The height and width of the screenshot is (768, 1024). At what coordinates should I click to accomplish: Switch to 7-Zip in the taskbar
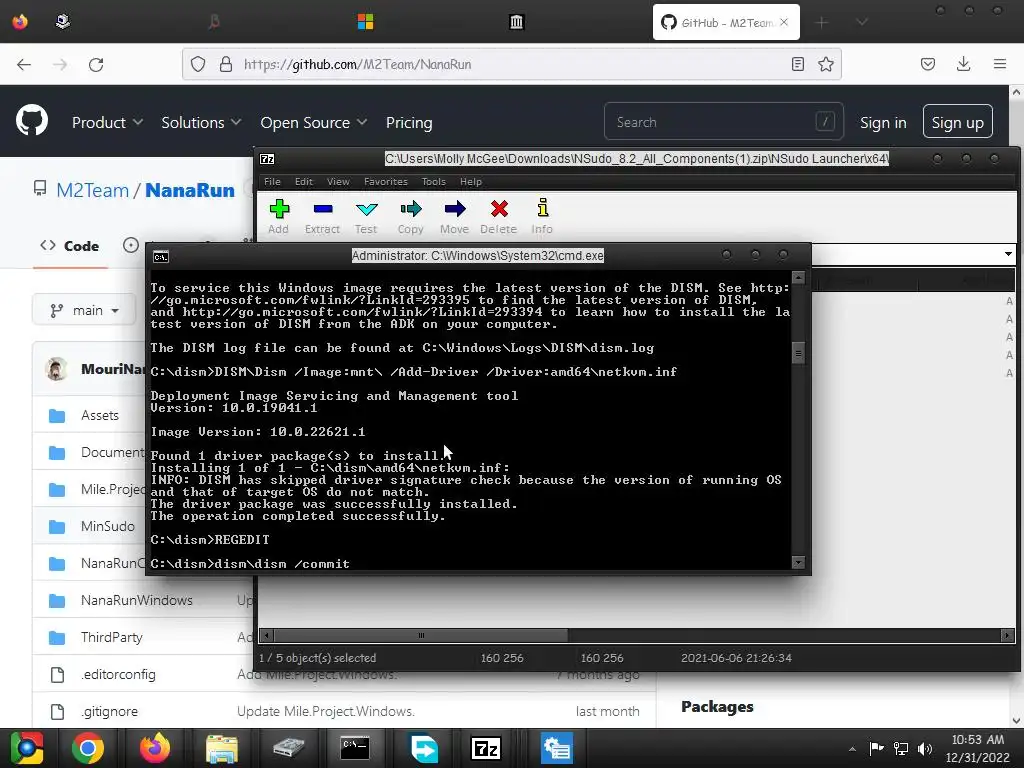tap(487, 748)
